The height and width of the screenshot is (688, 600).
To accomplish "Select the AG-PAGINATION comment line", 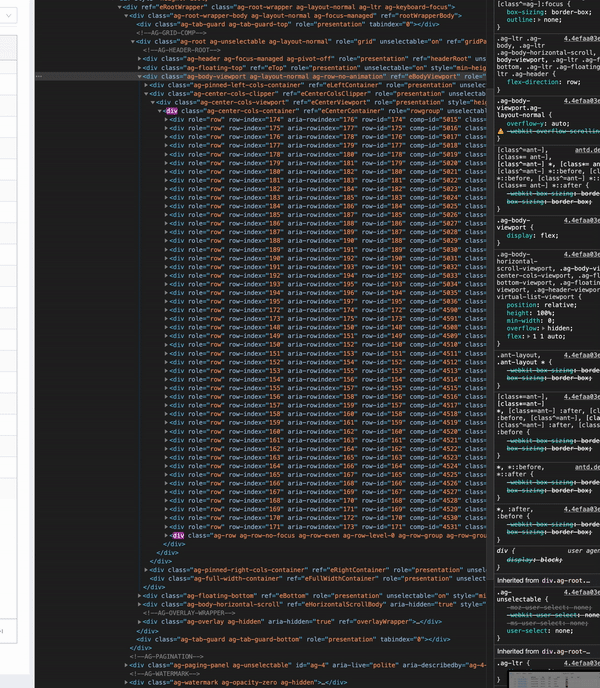I will point(166,656).
